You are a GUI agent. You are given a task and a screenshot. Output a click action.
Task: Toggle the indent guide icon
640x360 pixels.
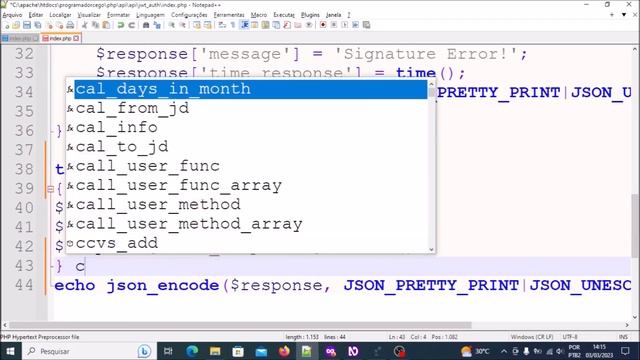point(245,25)
